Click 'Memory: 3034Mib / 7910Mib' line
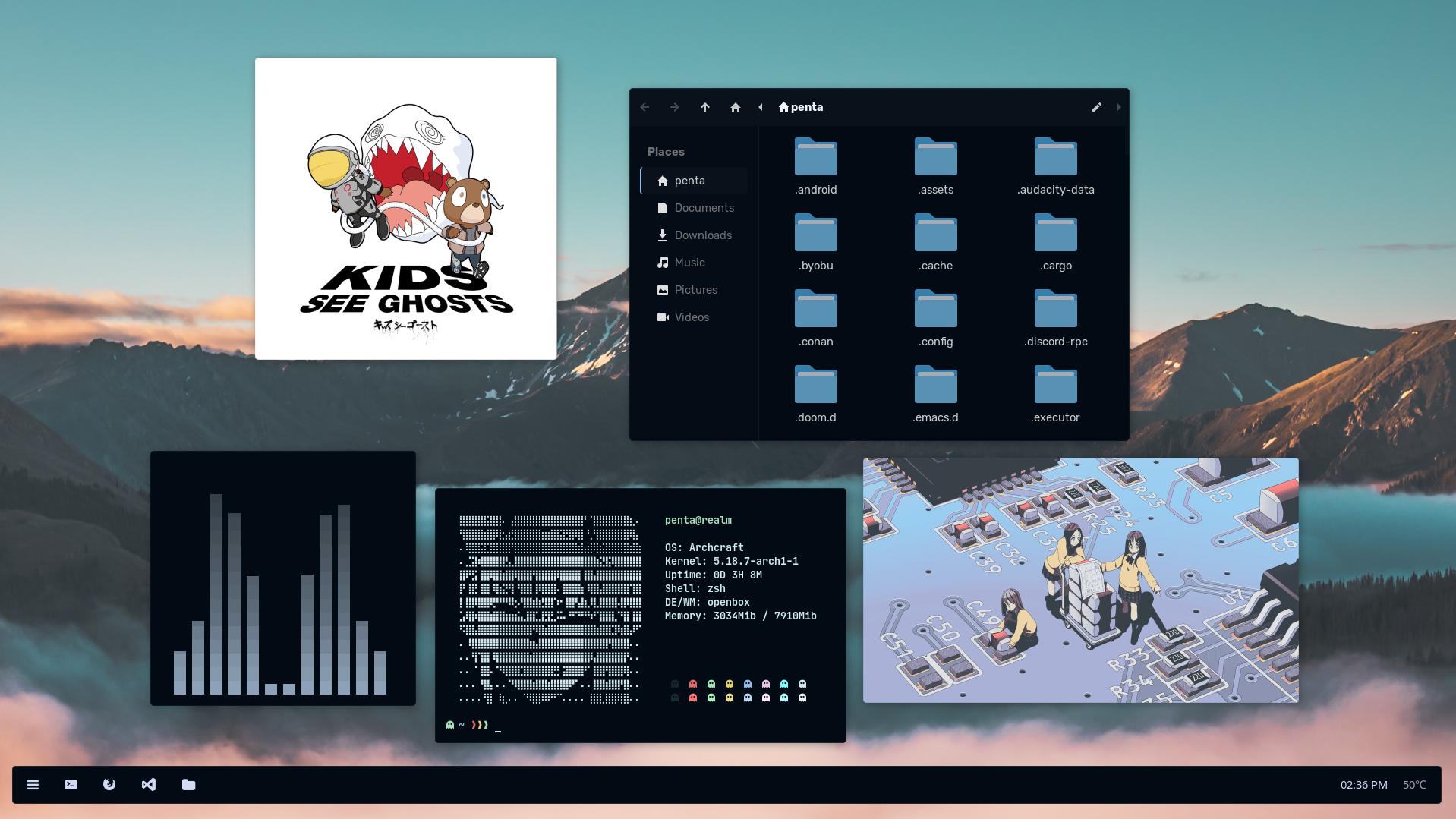 (741, 616)
